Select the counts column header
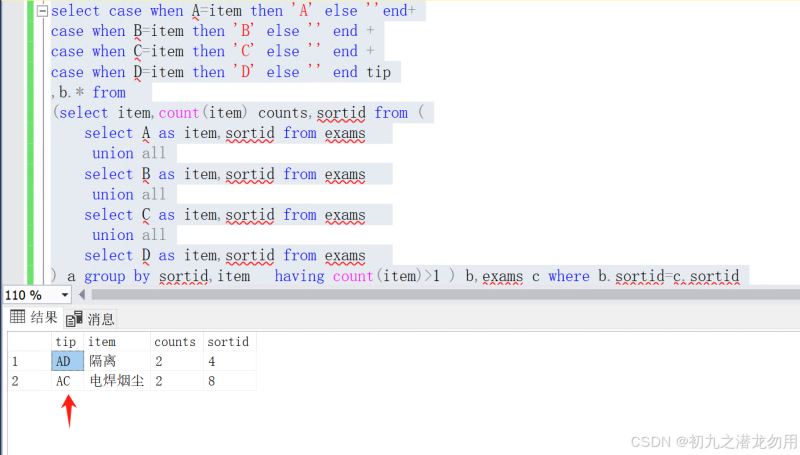800x455 pixels. (176, 341)
